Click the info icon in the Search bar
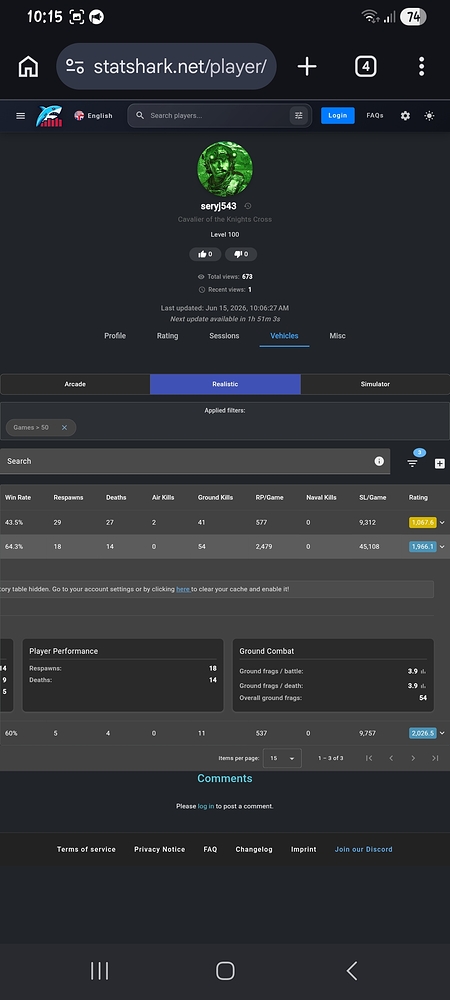 tap(379, 461)
